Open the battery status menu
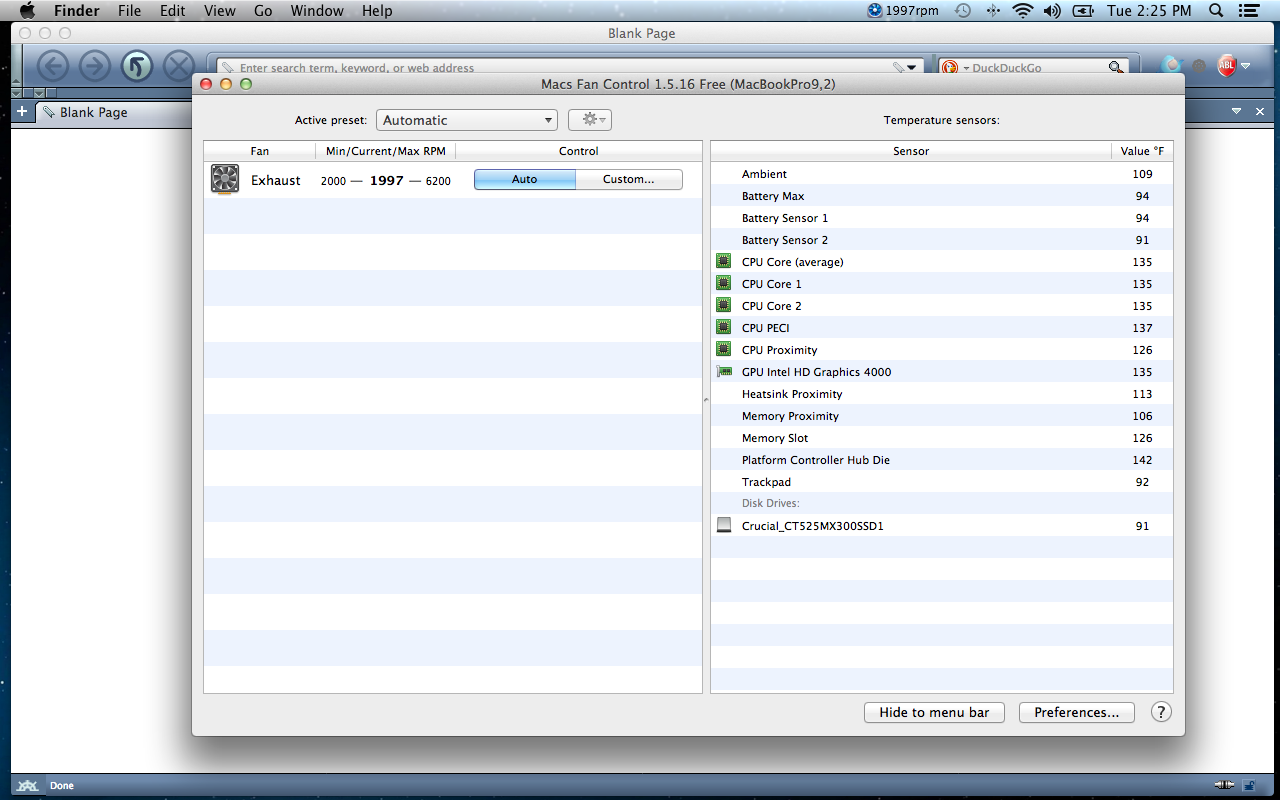Screen dimensions: 1280x800 click(x=1082, y=11)
